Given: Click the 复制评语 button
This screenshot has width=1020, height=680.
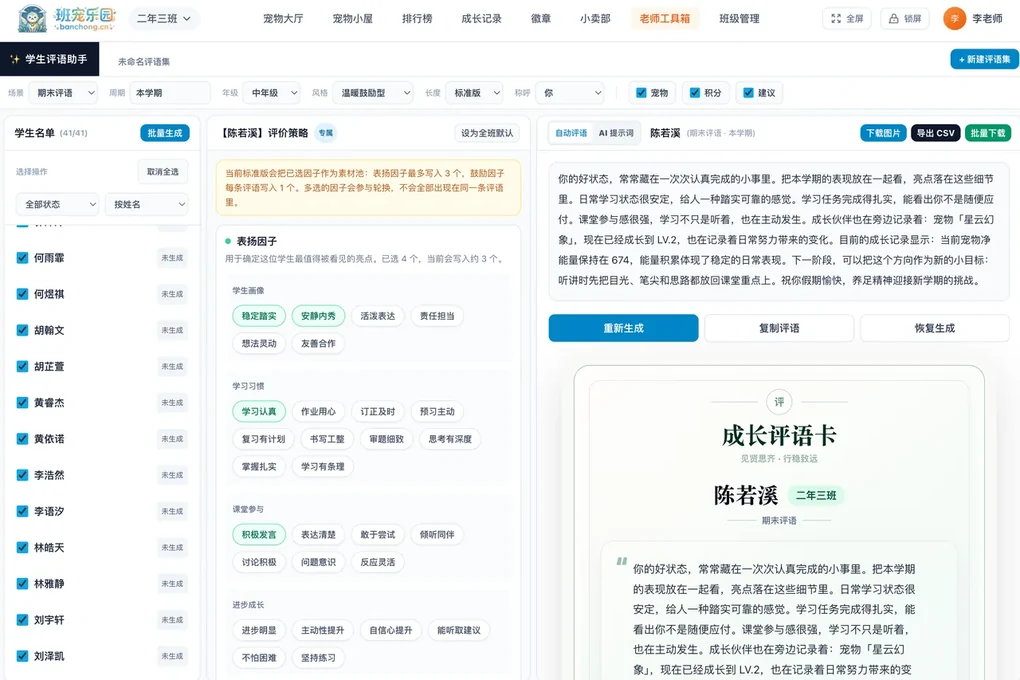Looking at the screenshot, I should click(x=779, y=328).
